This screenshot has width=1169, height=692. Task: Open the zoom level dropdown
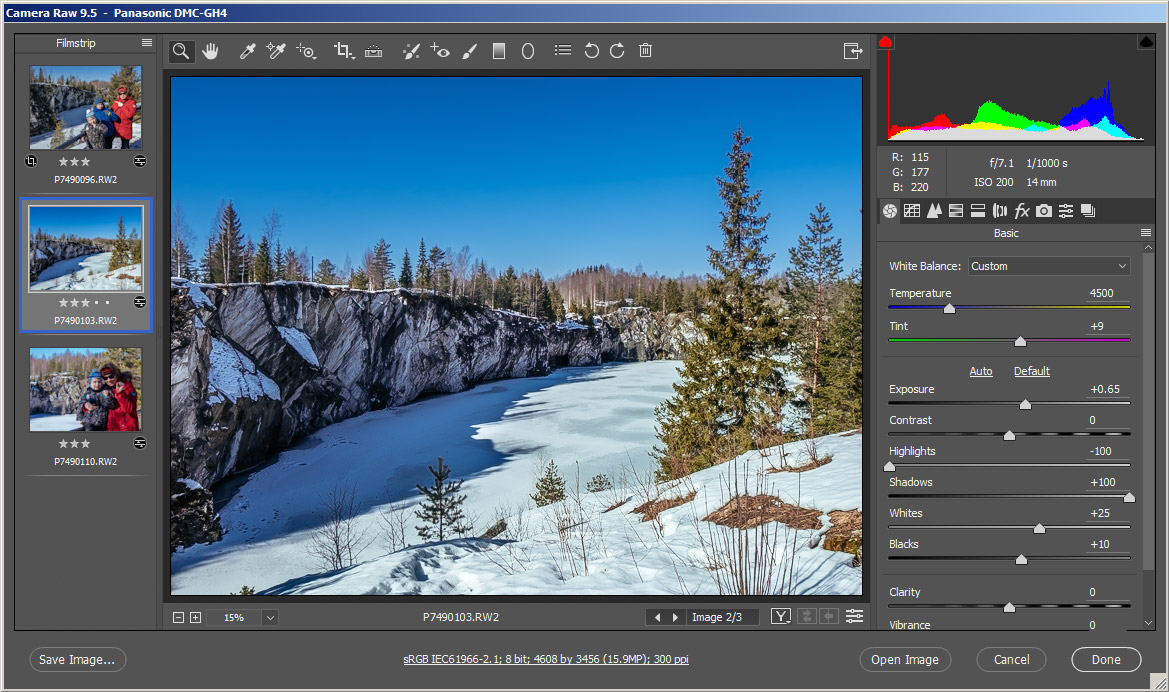pyautogui.click(x=269, y=618)
